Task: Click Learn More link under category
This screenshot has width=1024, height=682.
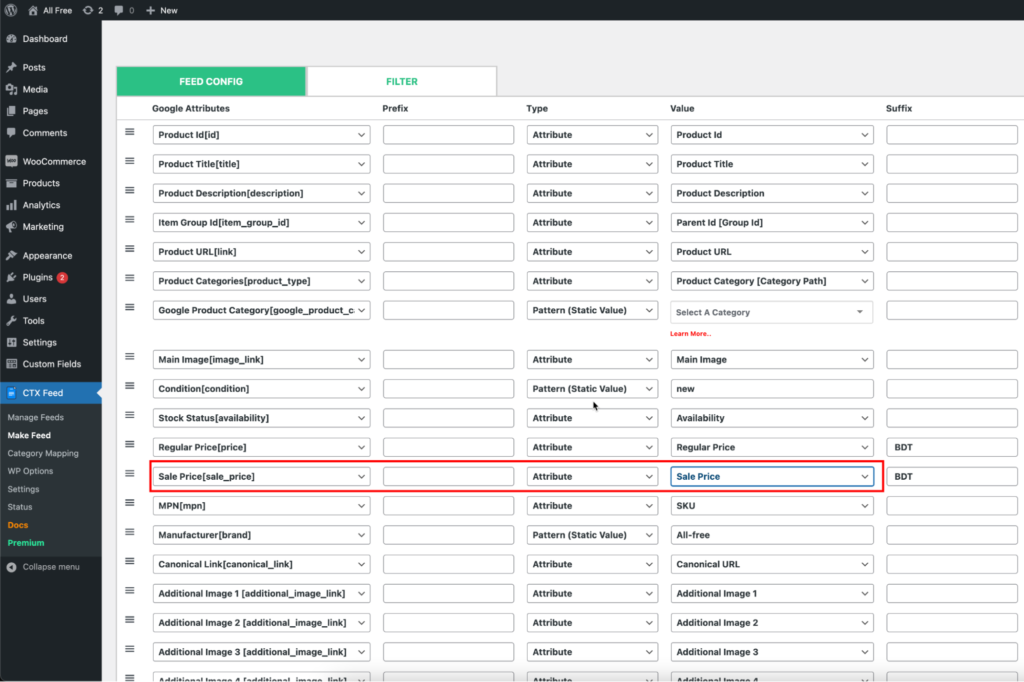Action: [690, 334]
